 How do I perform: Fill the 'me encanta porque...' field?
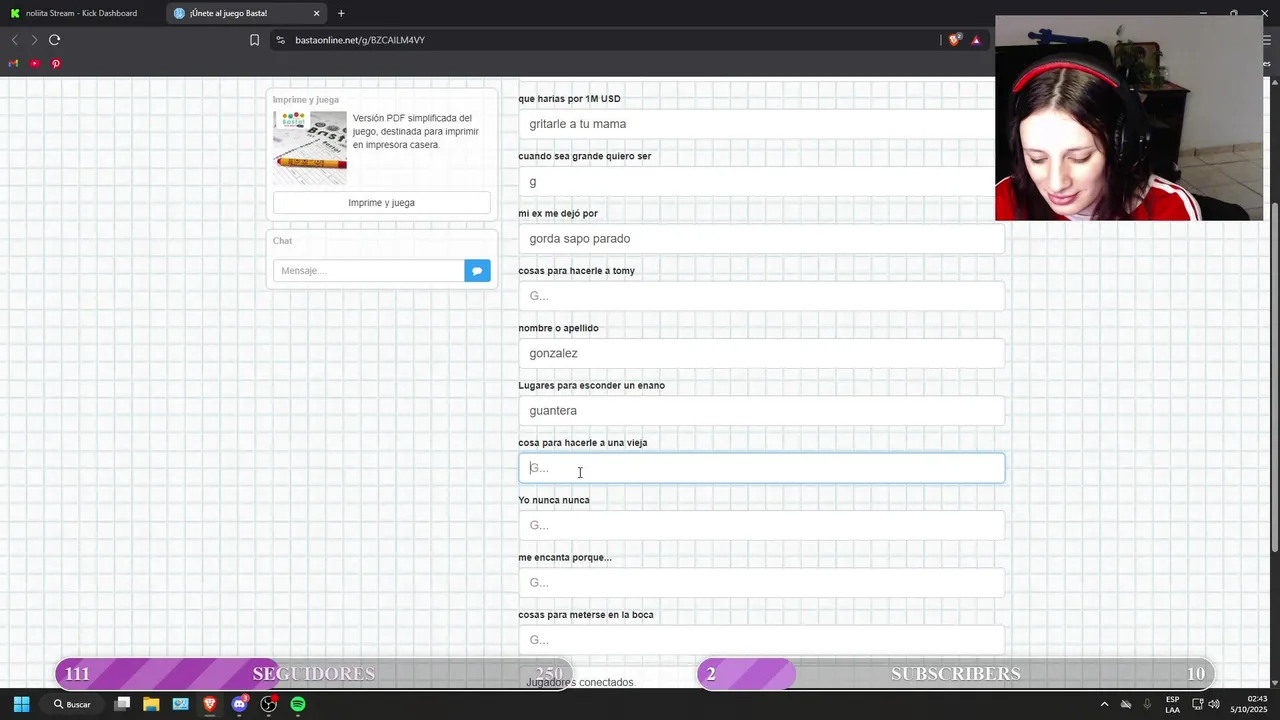761,582
